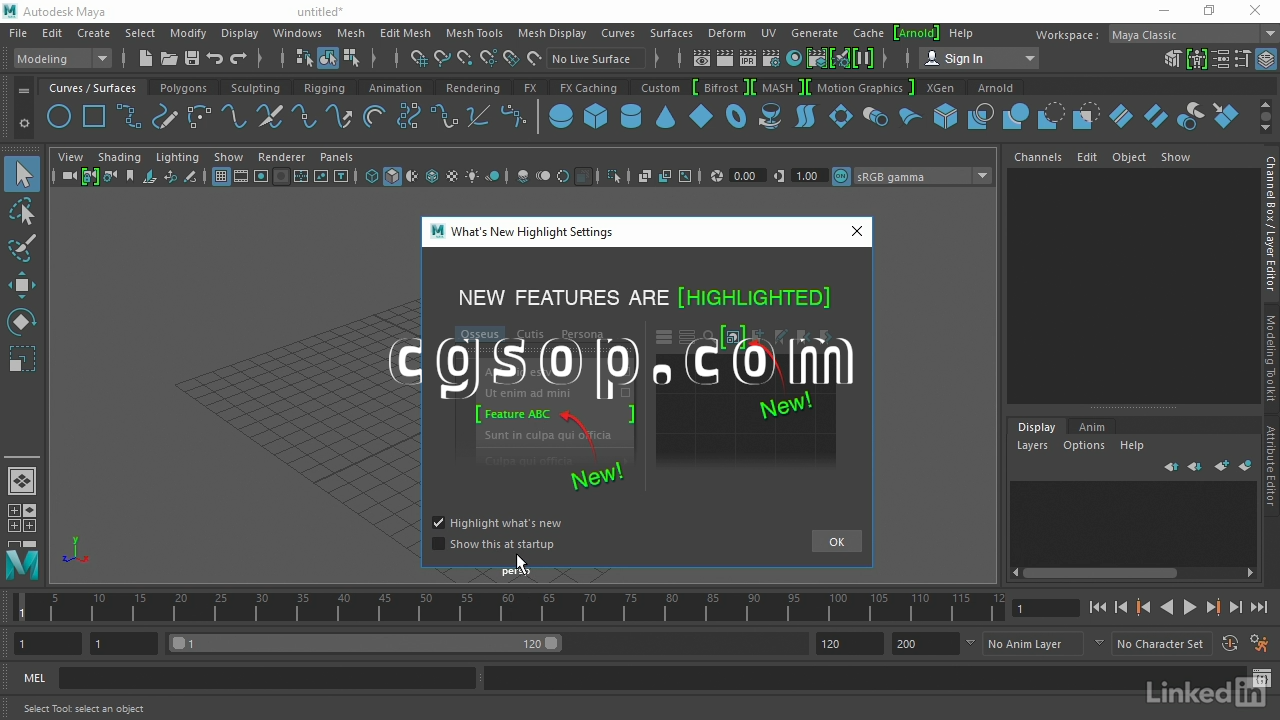1280x720 pixels.
Task: Switch to the Polygons shelf tab
Action: (x=183, y=88)
